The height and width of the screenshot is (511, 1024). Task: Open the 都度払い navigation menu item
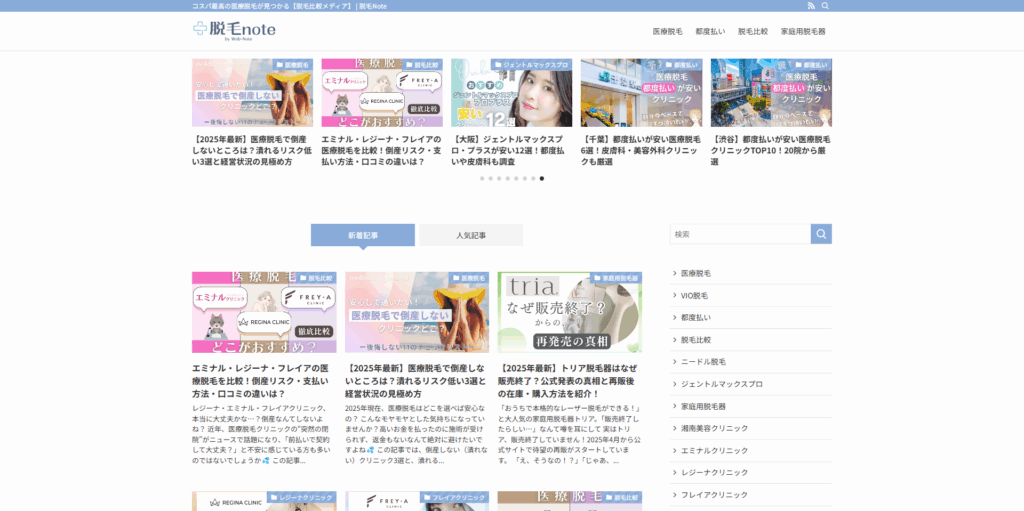click(711, 31)
